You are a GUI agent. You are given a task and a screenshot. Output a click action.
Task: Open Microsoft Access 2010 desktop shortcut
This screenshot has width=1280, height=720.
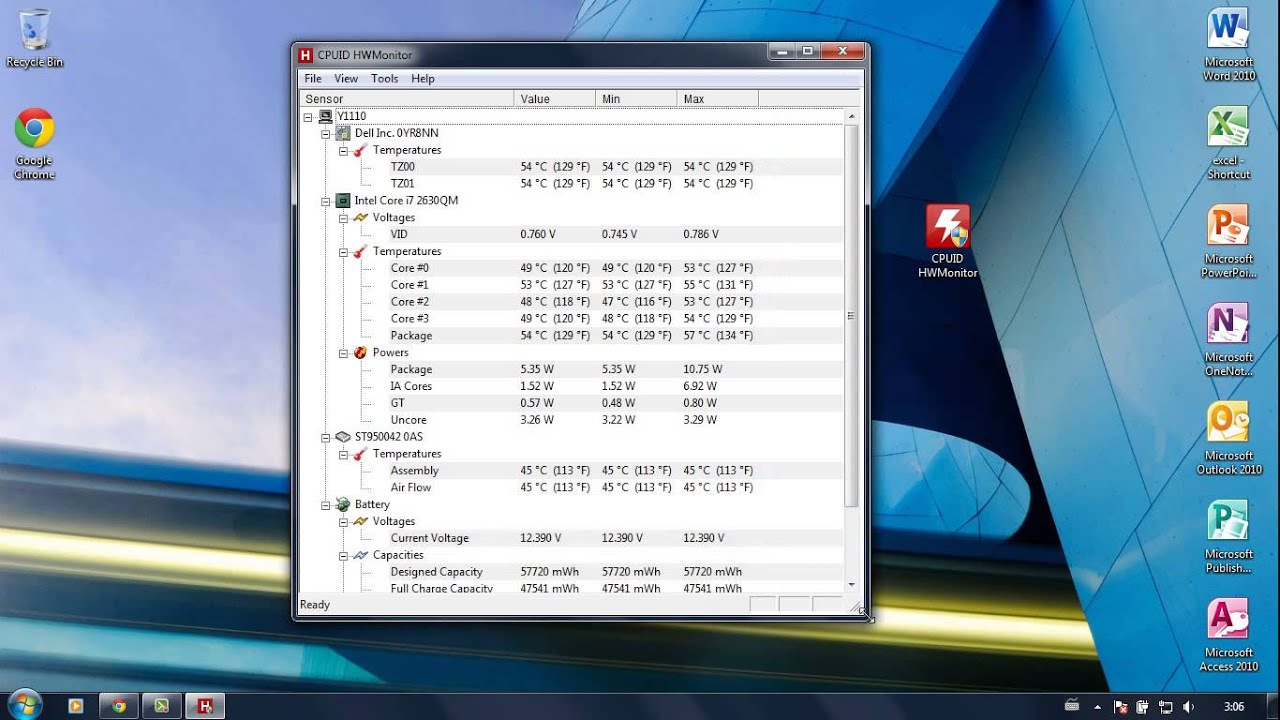[1228, 636]
